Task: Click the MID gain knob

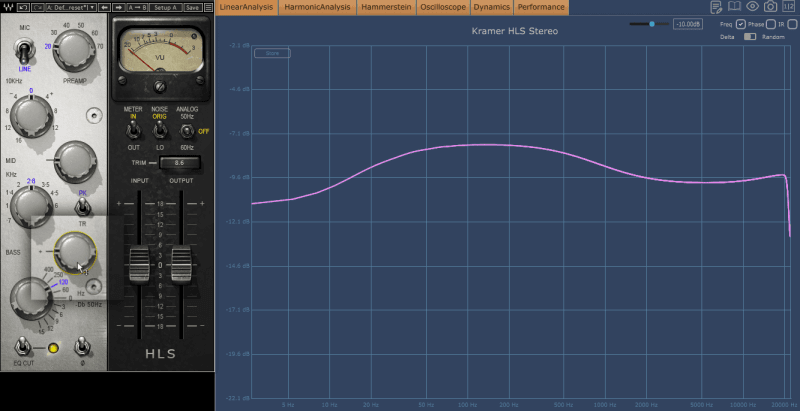Action: tap(75, 162)
